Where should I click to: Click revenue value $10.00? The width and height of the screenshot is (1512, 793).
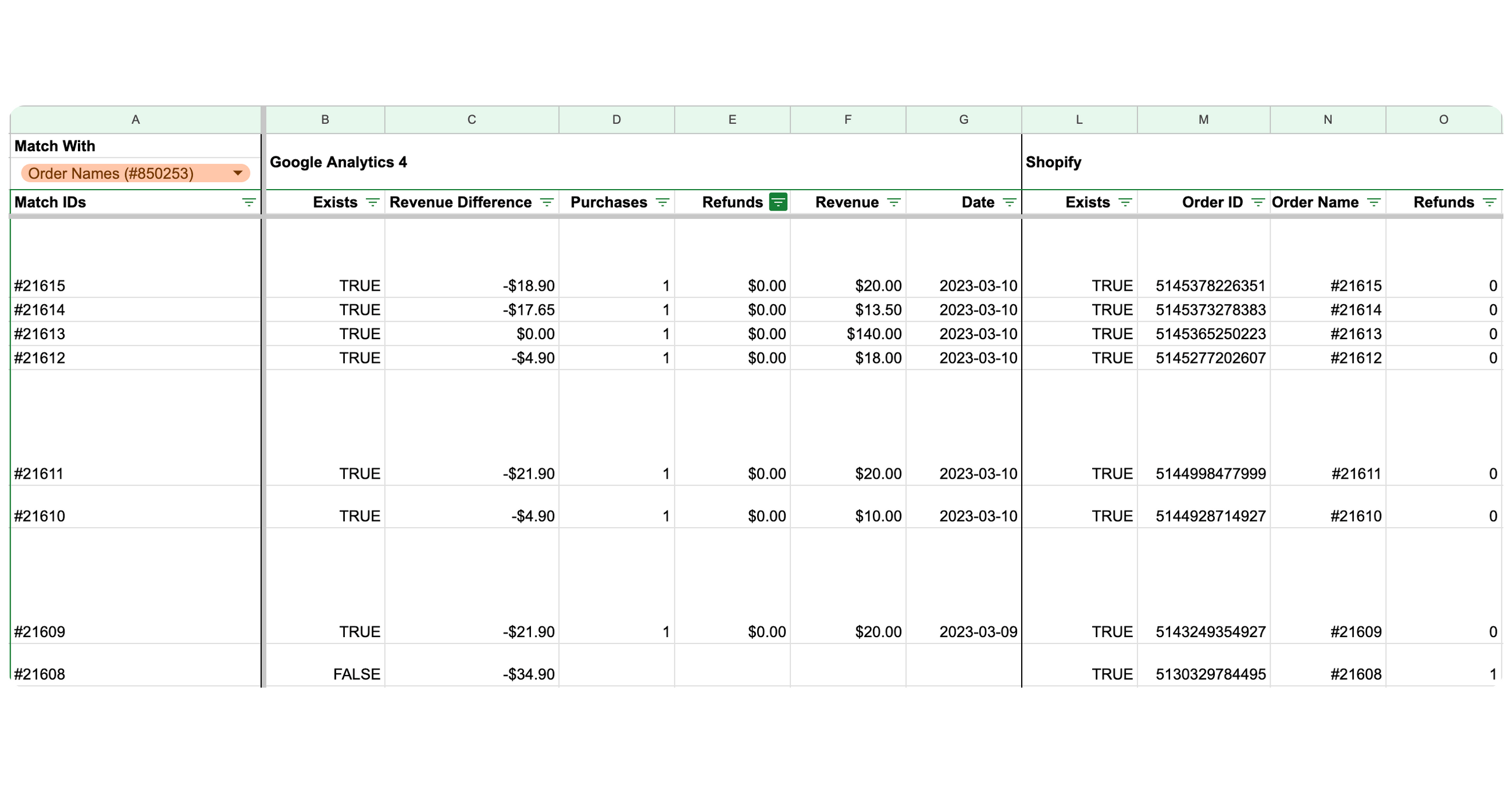pyautogui.click(x=878, y=515)
